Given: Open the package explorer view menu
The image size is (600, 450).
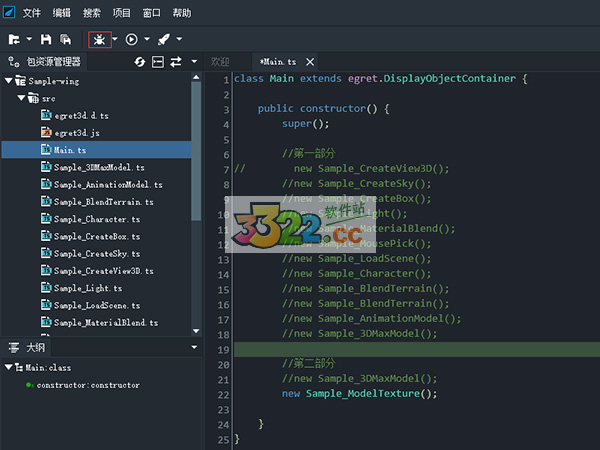Looking at the screenshot, I should point(194,62).
